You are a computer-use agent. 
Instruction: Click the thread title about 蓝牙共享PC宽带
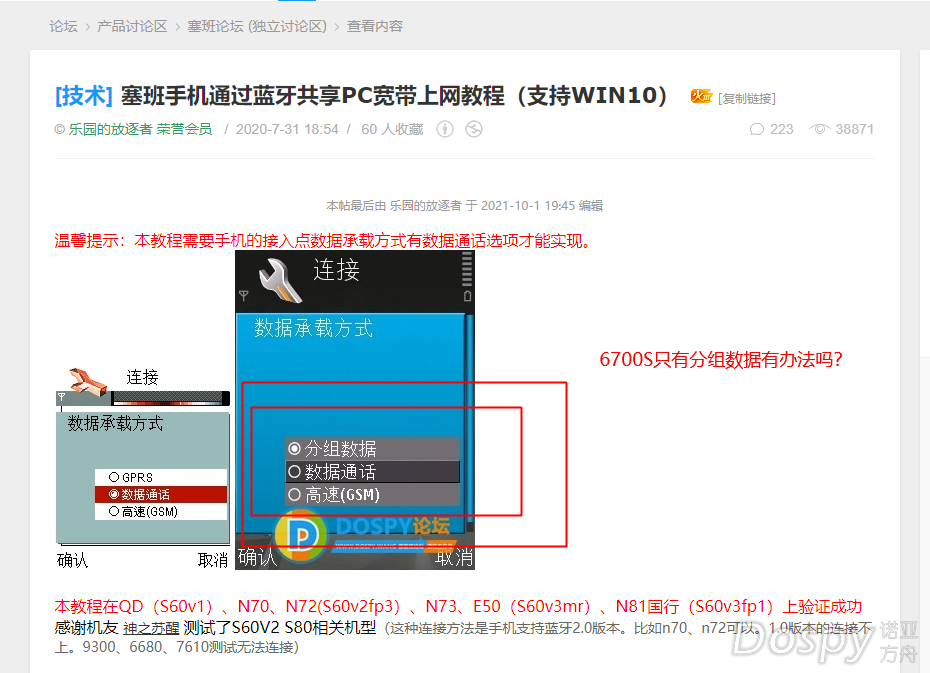tap(394, 95)
